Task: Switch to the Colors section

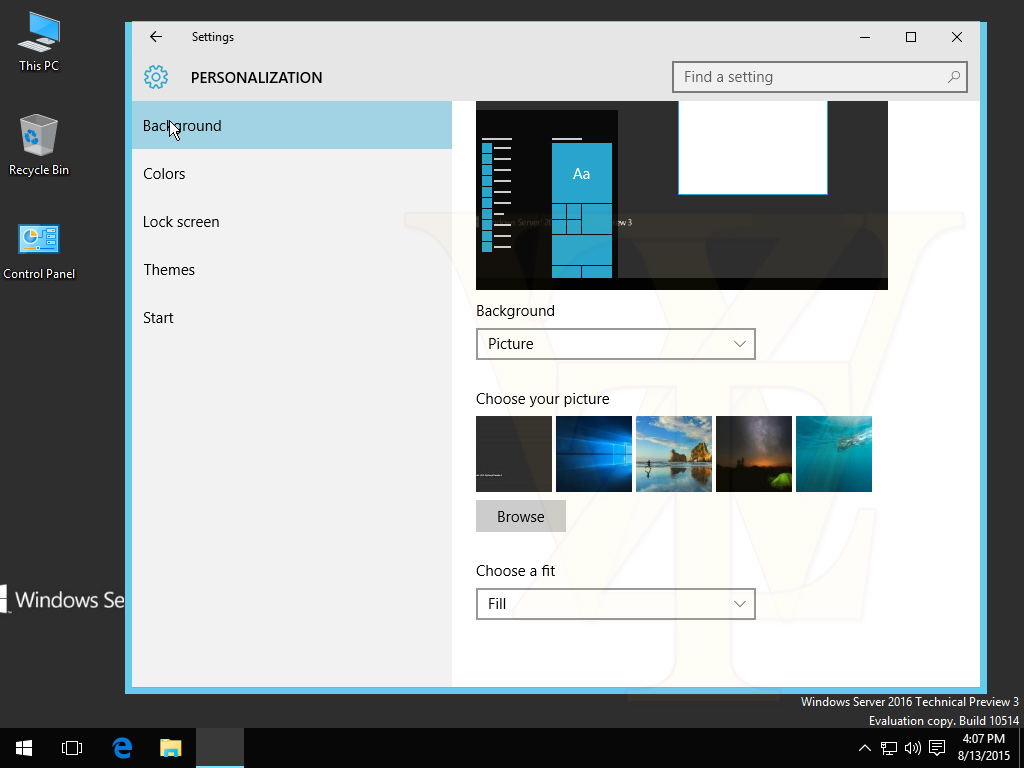Action: [x=164, y=174]
